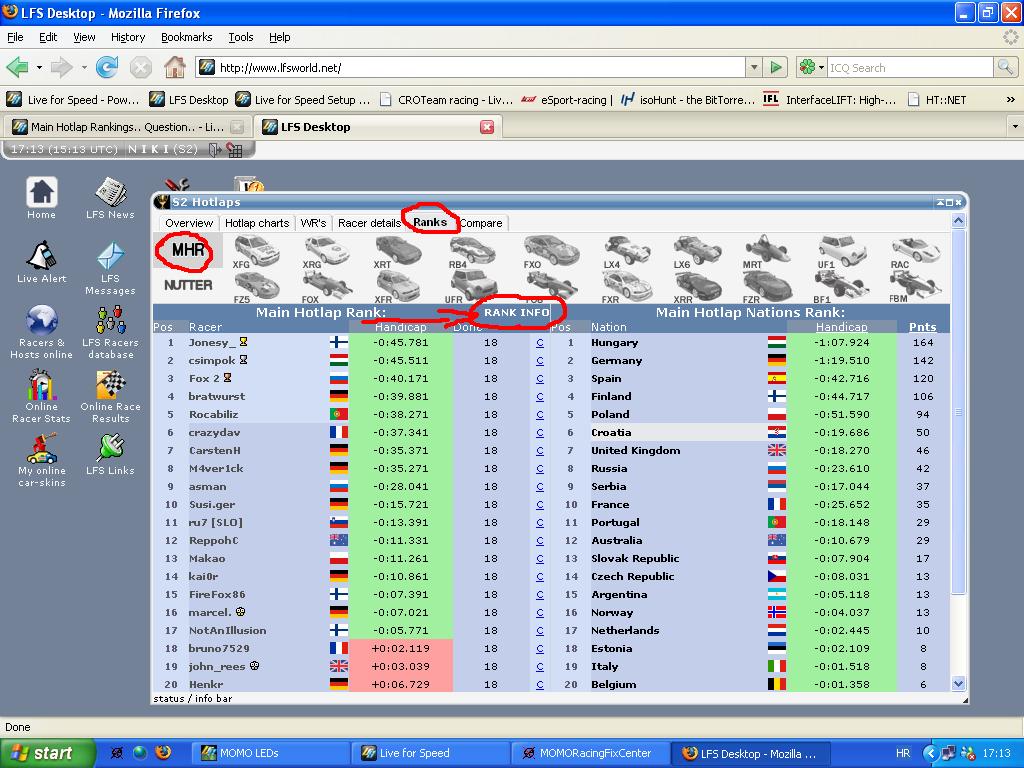Image resolution: width=1024 pixels, height=768 pixels.
Task: Open the URL bar history dropdown
Action: 754,67
